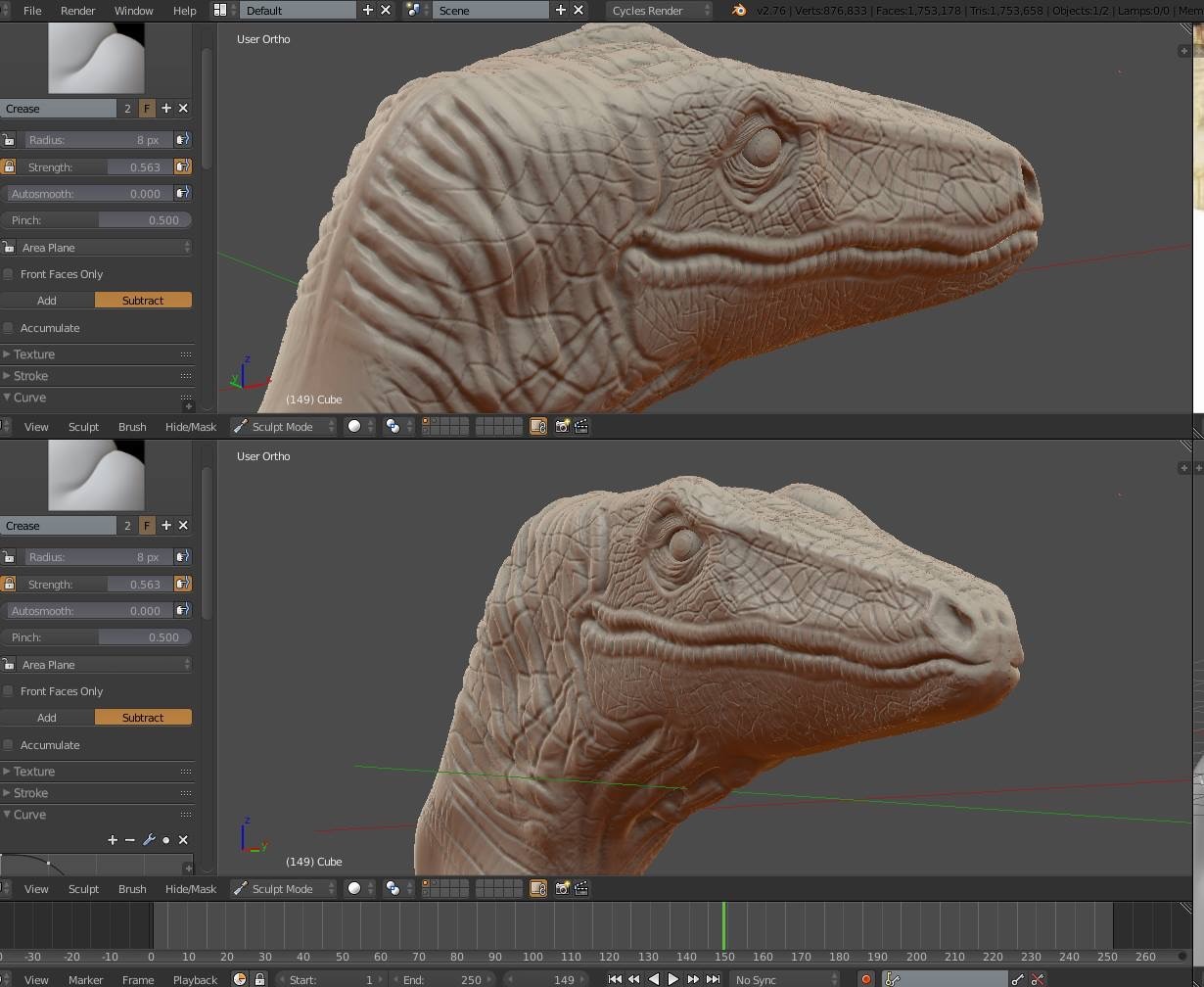Click the scissors keying icon at timeline right
Screen dimensions: 1204x987
click(x=1036, y=979)
